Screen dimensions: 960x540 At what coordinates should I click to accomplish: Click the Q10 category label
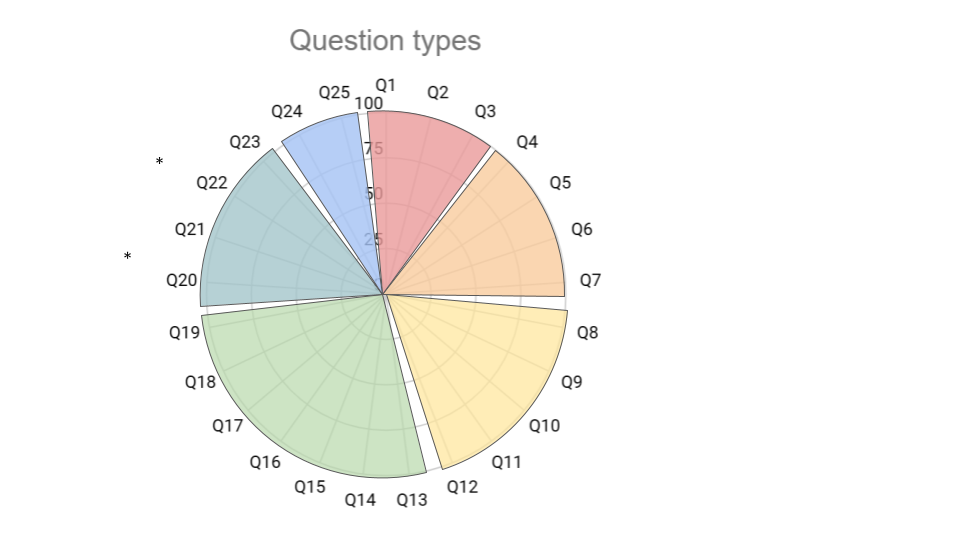pyautogui.click(x=544, y=426)
